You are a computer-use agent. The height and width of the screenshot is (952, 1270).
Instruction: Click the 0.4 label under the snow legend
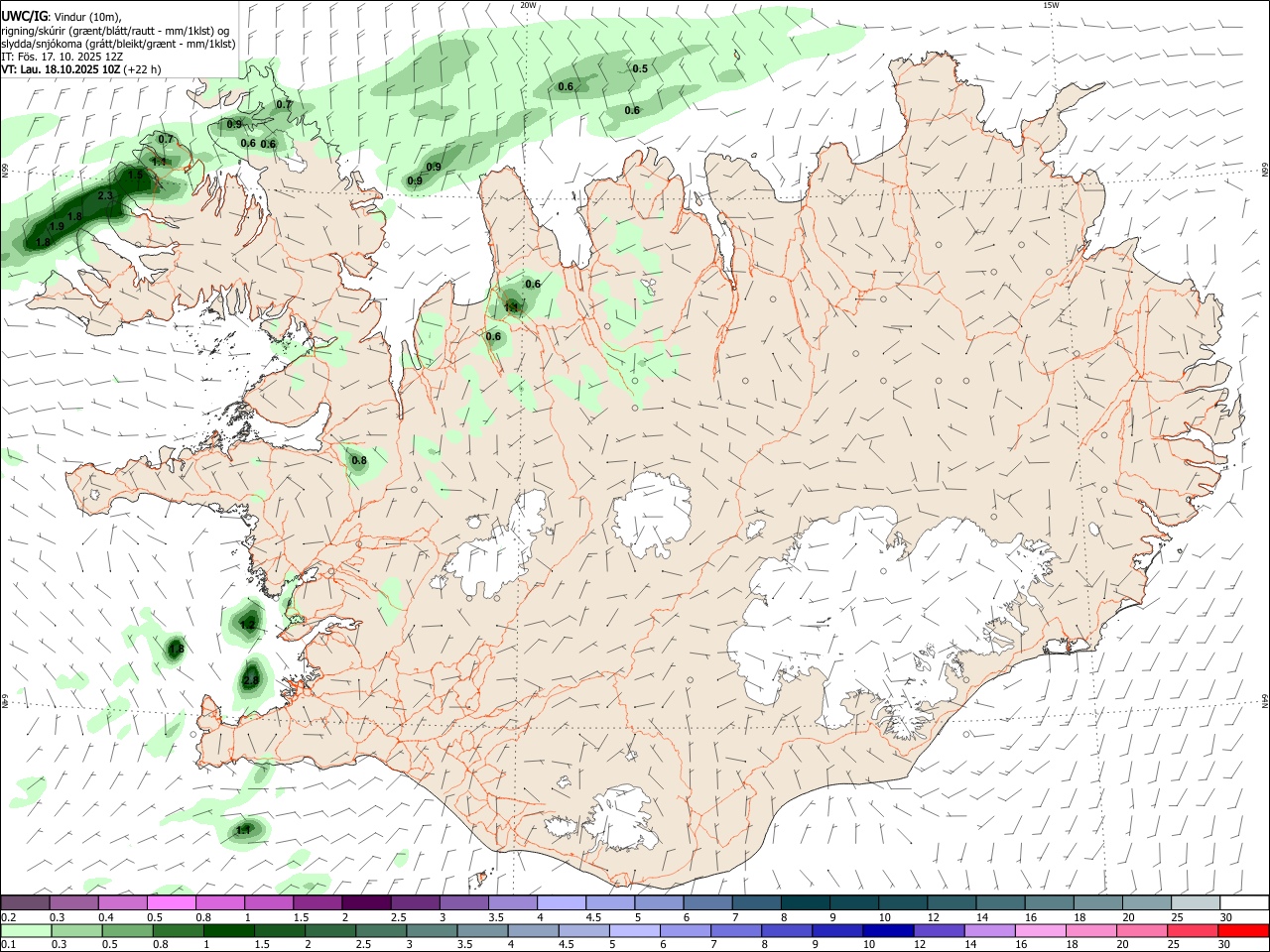(x=106, y=917)
